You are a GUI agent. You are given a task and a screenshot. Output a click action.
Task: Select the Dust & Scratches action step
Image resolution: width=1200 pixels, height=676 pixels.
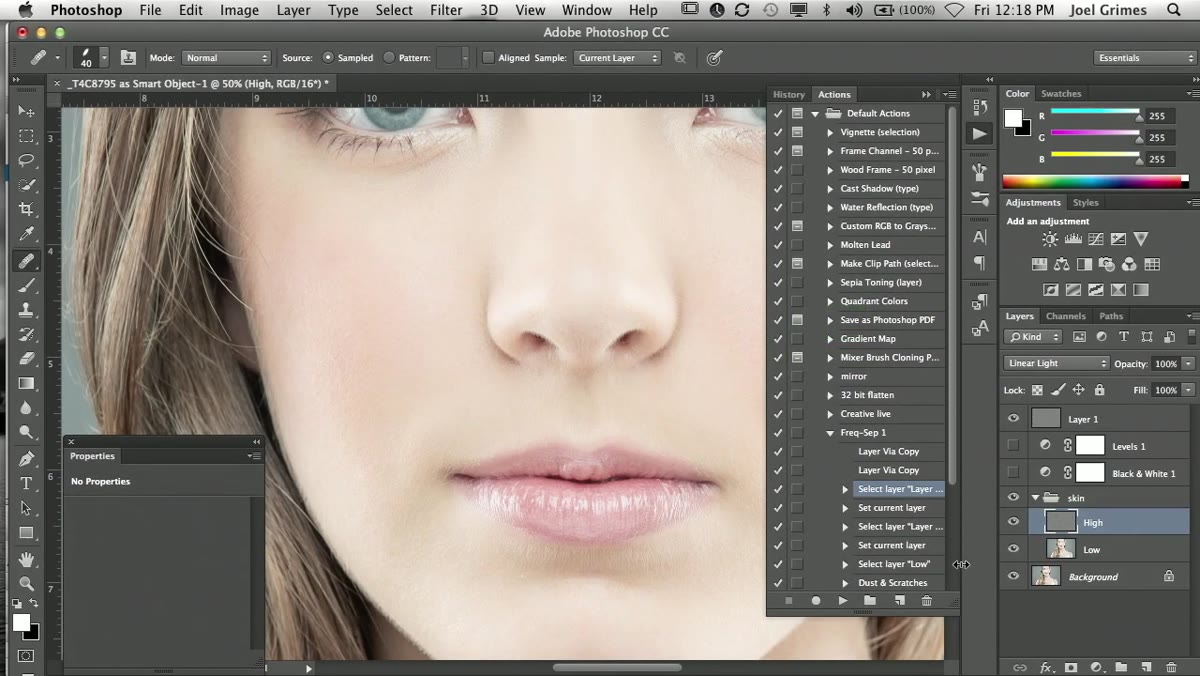892,583
